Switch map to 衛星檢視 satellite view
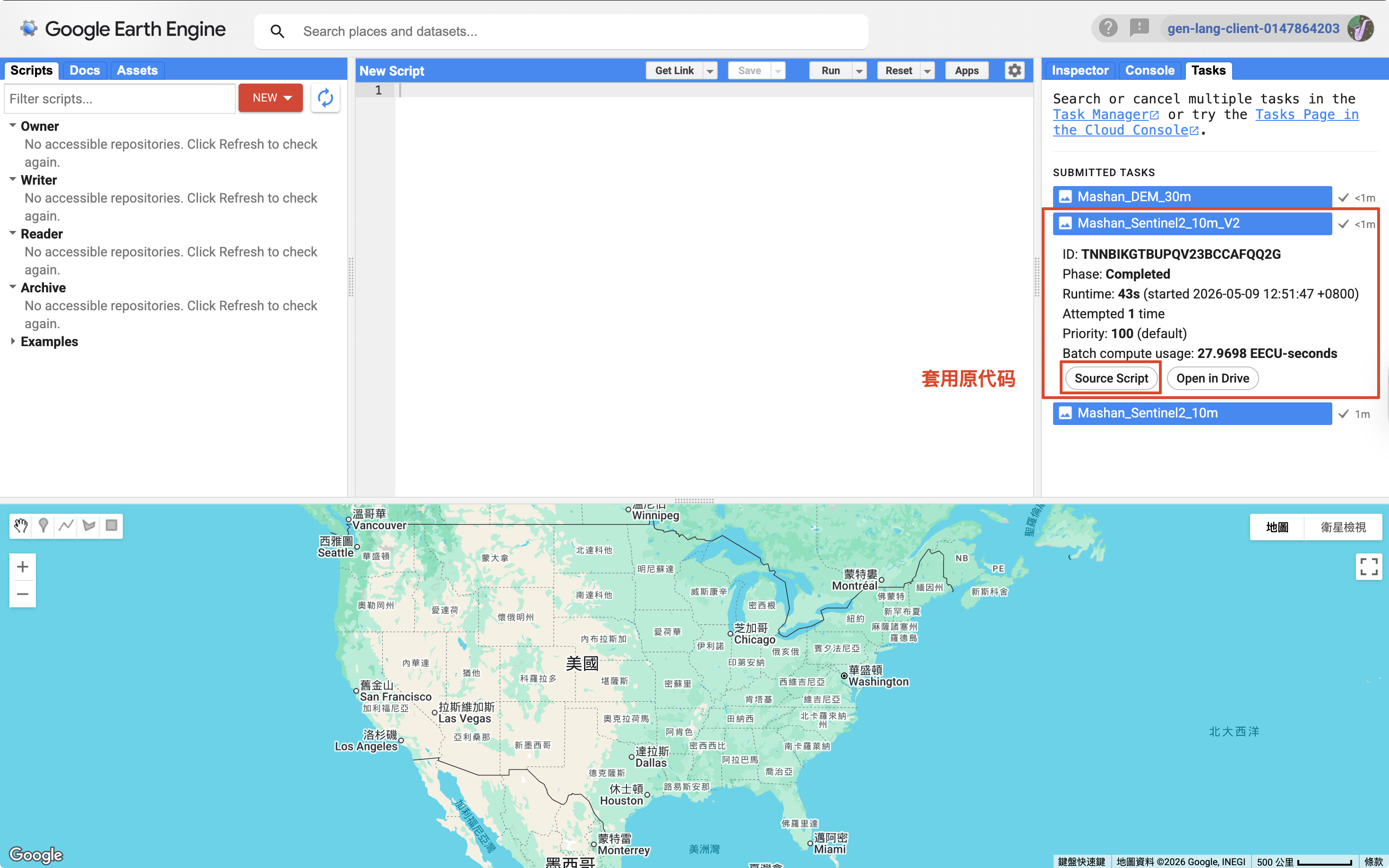 pos(1343,527)
